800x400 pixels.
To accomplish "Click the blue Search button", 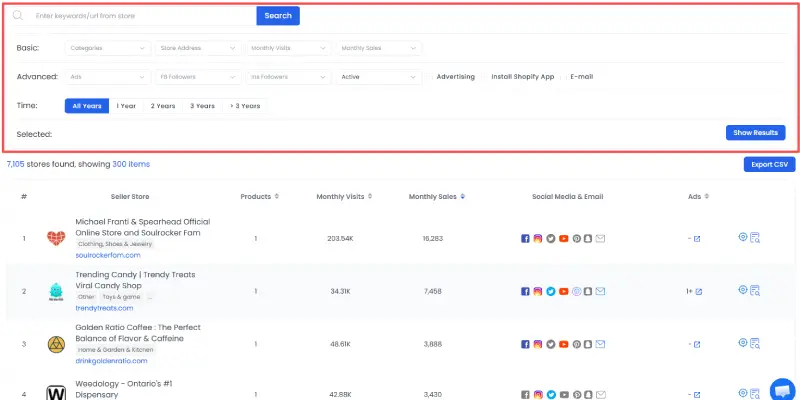I will (x=278, y=16).
